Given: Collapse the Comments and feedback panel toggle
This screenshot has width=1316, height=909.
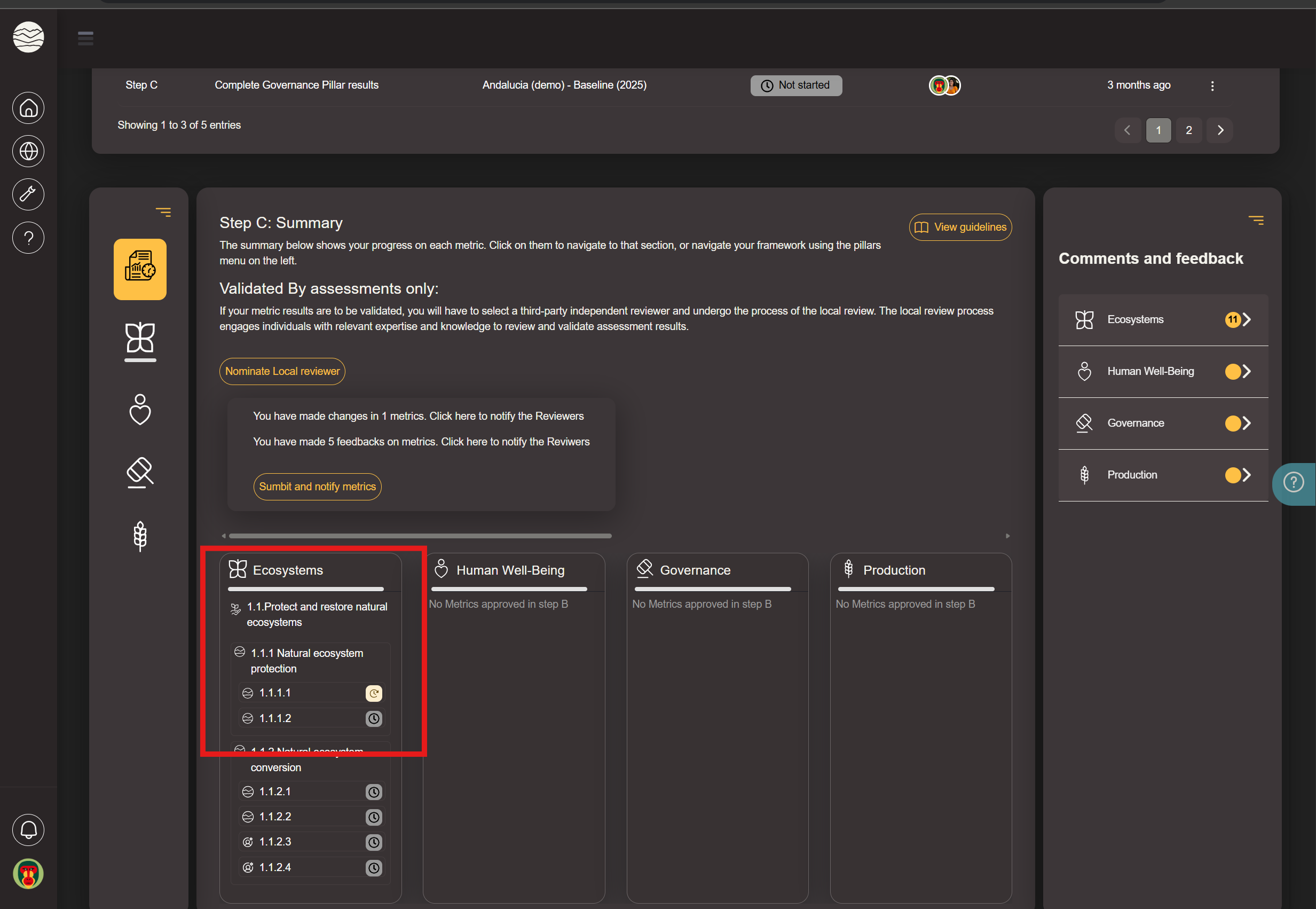Looking at the screenshot, I should 1256,220.
